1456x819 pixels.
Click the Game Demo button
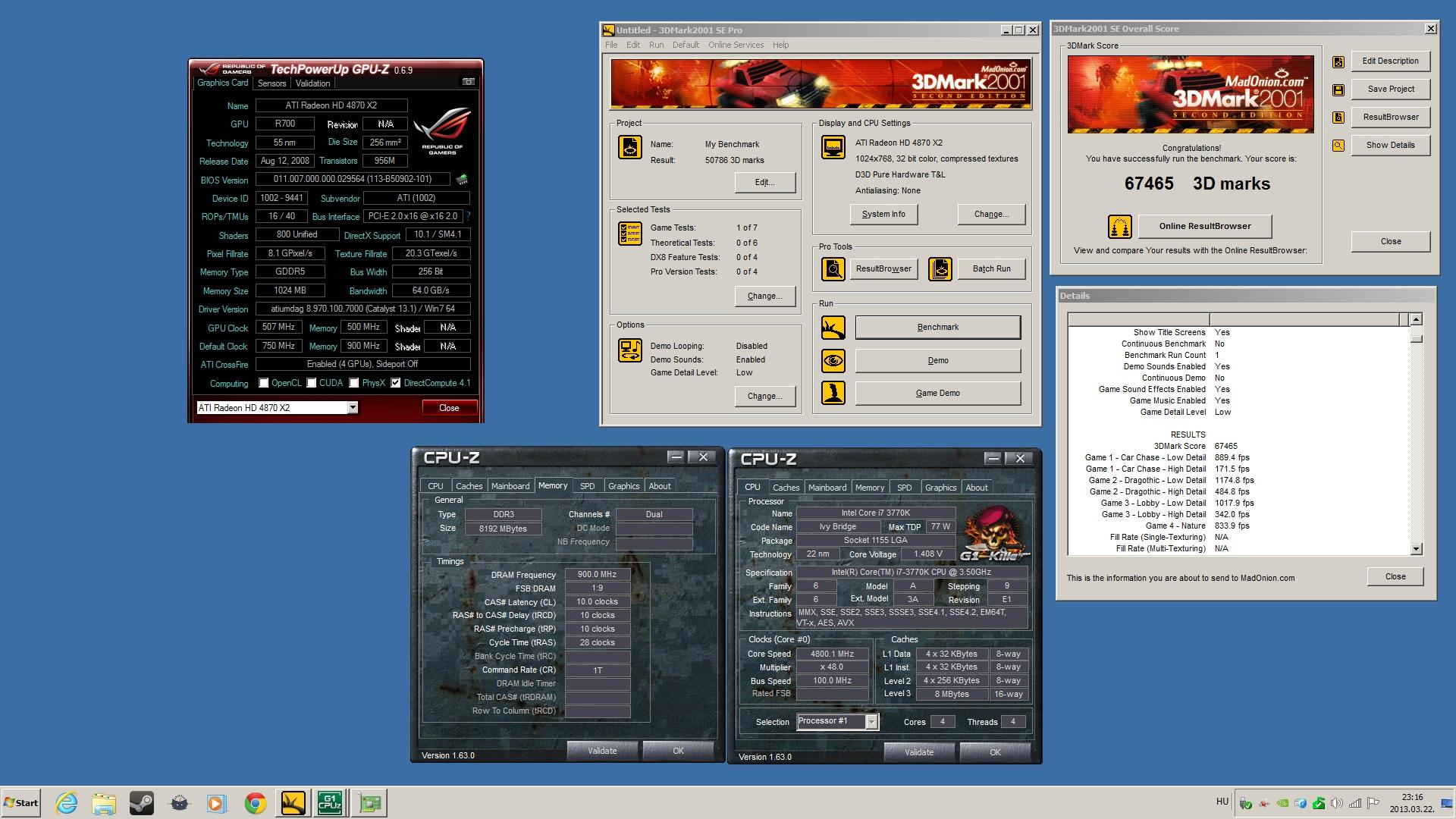(937, 393)
